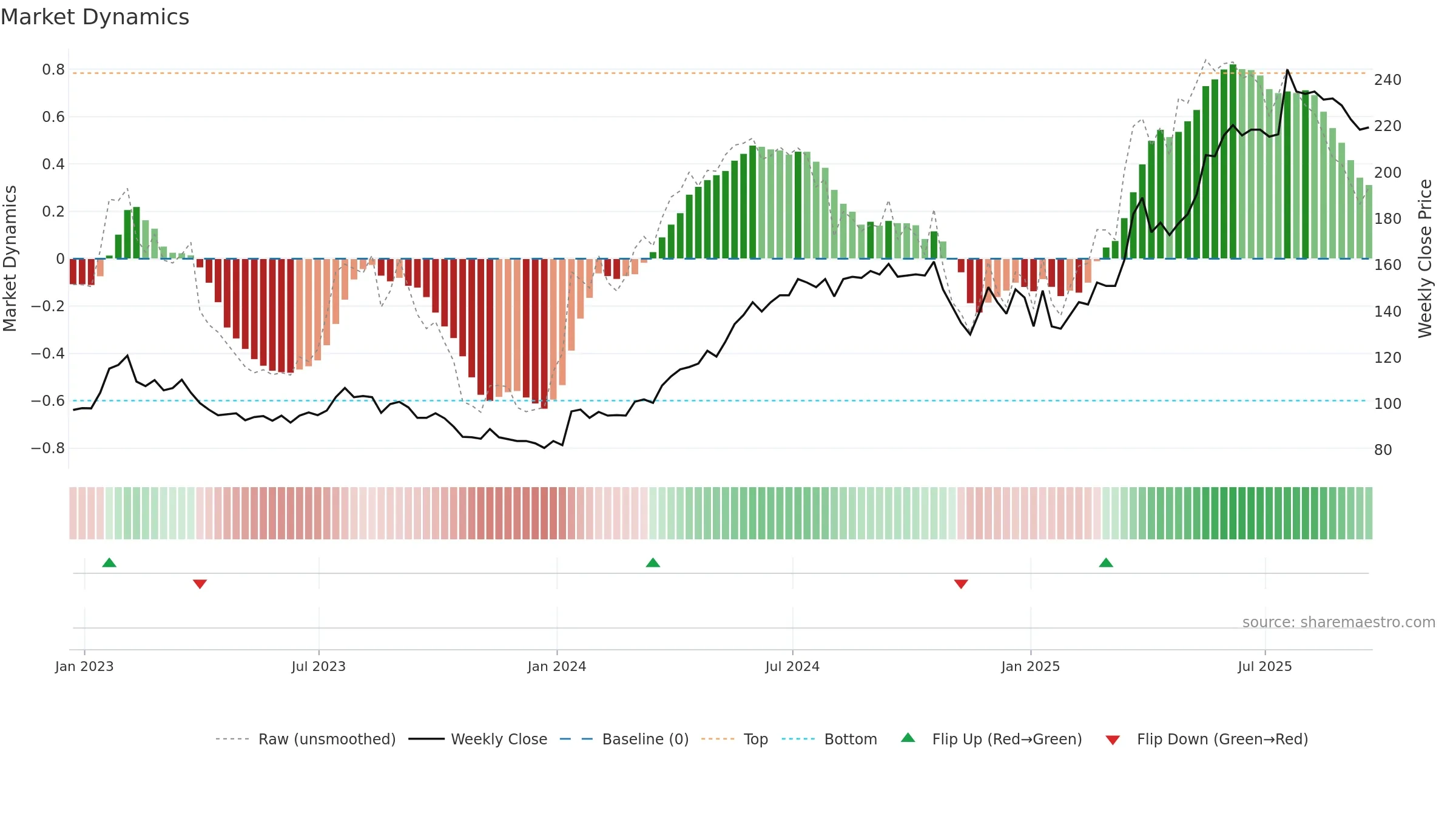Click the source: sharemaestro.com text
This screenshot has width=1456, height=819.
click(1339, 622)
